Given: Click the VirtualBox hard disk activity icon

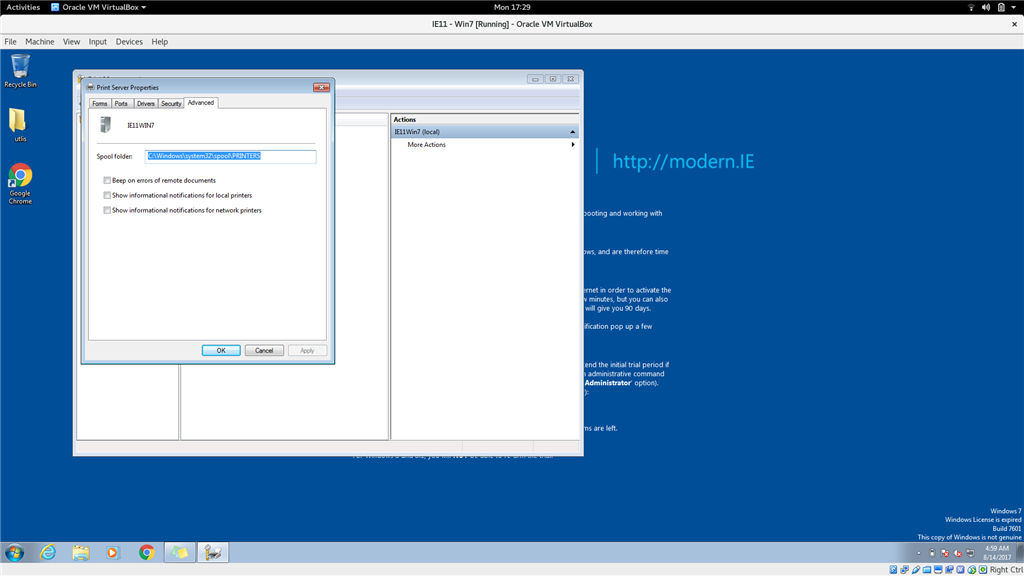Looking at the screenshot, I should 893,569.
